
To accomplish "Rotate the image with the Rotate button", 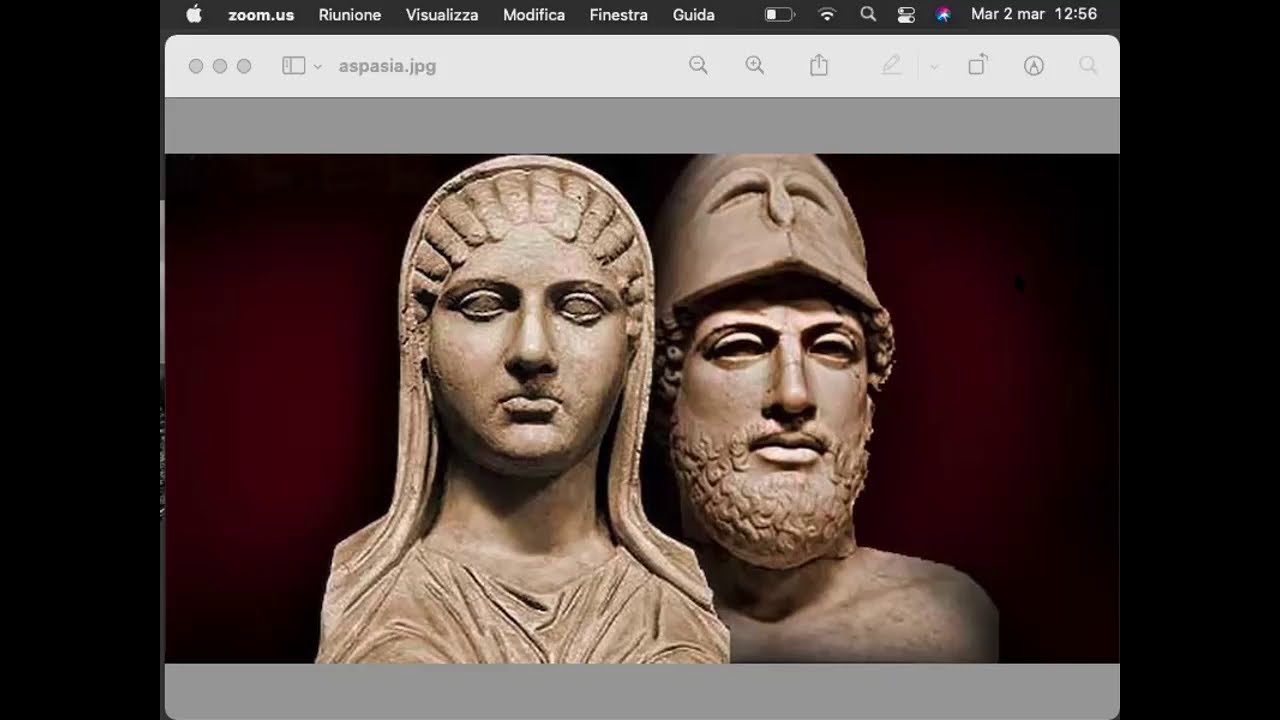I will (x=977, y=66).
